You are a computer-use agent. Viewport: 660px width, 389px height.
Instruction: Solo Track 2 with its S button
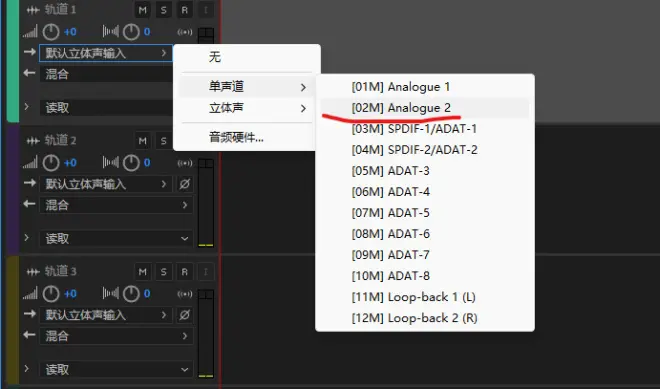tap(163, 141)
